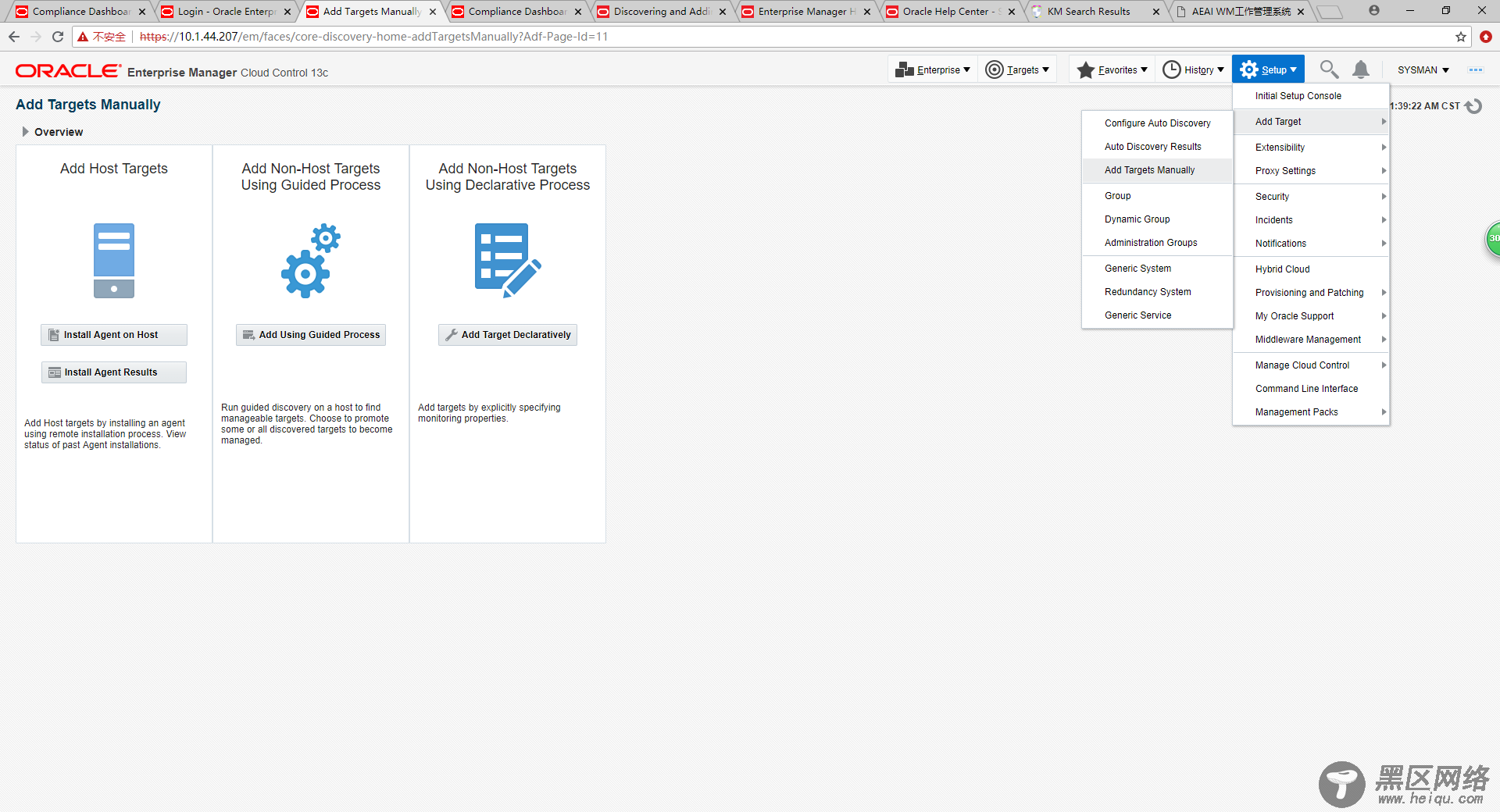Go back with the browser back arrow

pos(14,37)
